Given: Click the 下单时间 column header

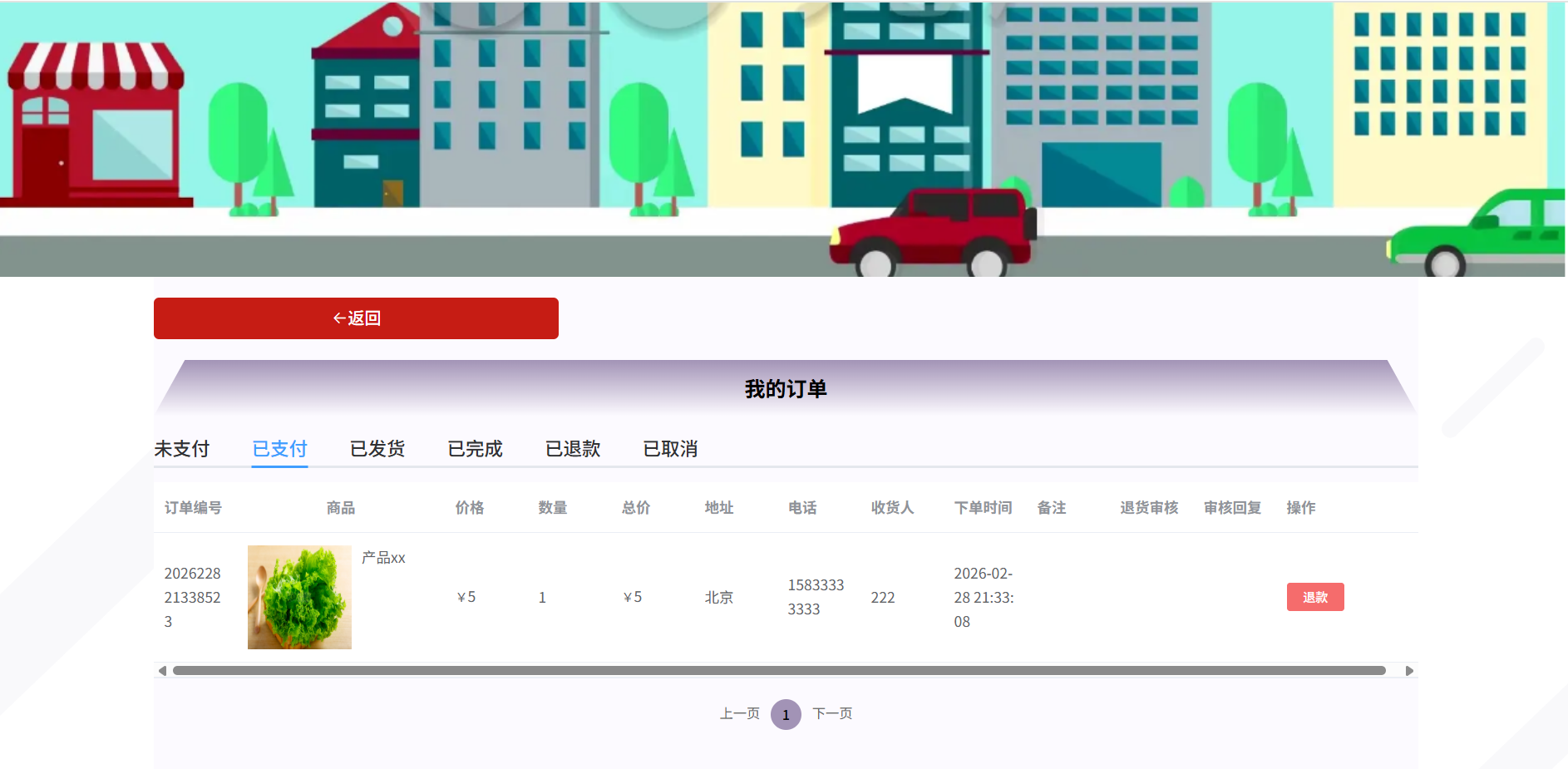Looking at the screenshot, I should click(983, 508).
